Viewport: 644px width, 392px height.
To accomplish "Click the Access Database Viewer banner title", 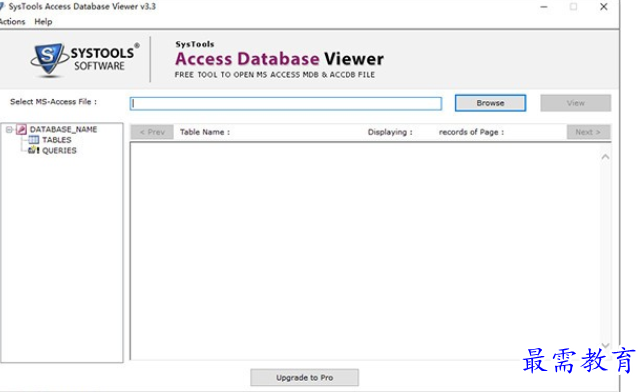I will [279, 59].
